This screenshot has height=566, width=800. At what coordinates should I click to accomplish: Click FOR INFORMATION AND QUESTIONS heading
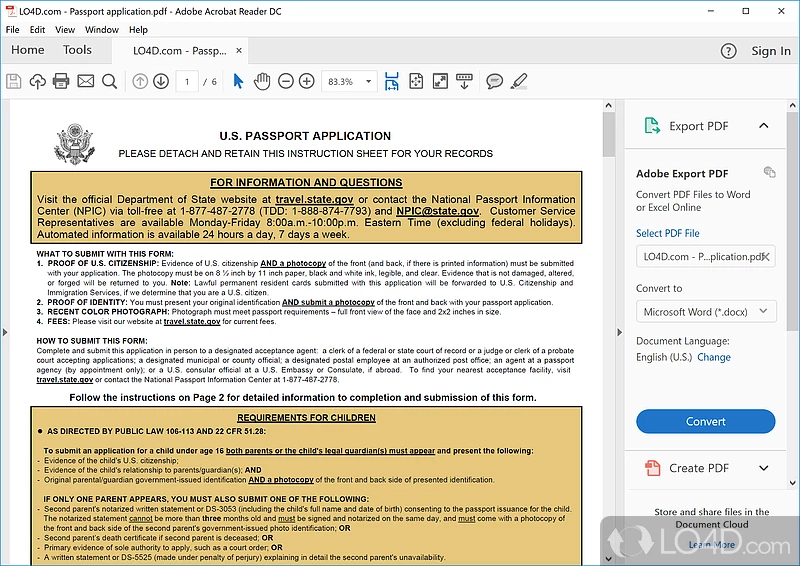coord(306,182)
